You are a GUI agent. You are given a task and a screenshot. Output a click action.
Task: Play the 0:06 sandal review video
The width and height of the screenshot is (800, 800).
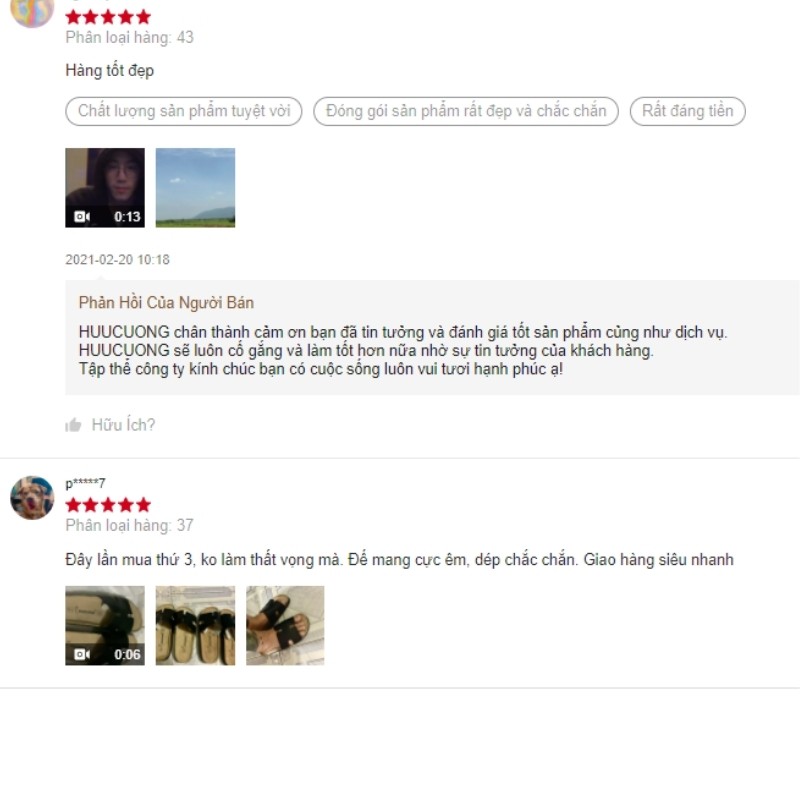(105, 626)
